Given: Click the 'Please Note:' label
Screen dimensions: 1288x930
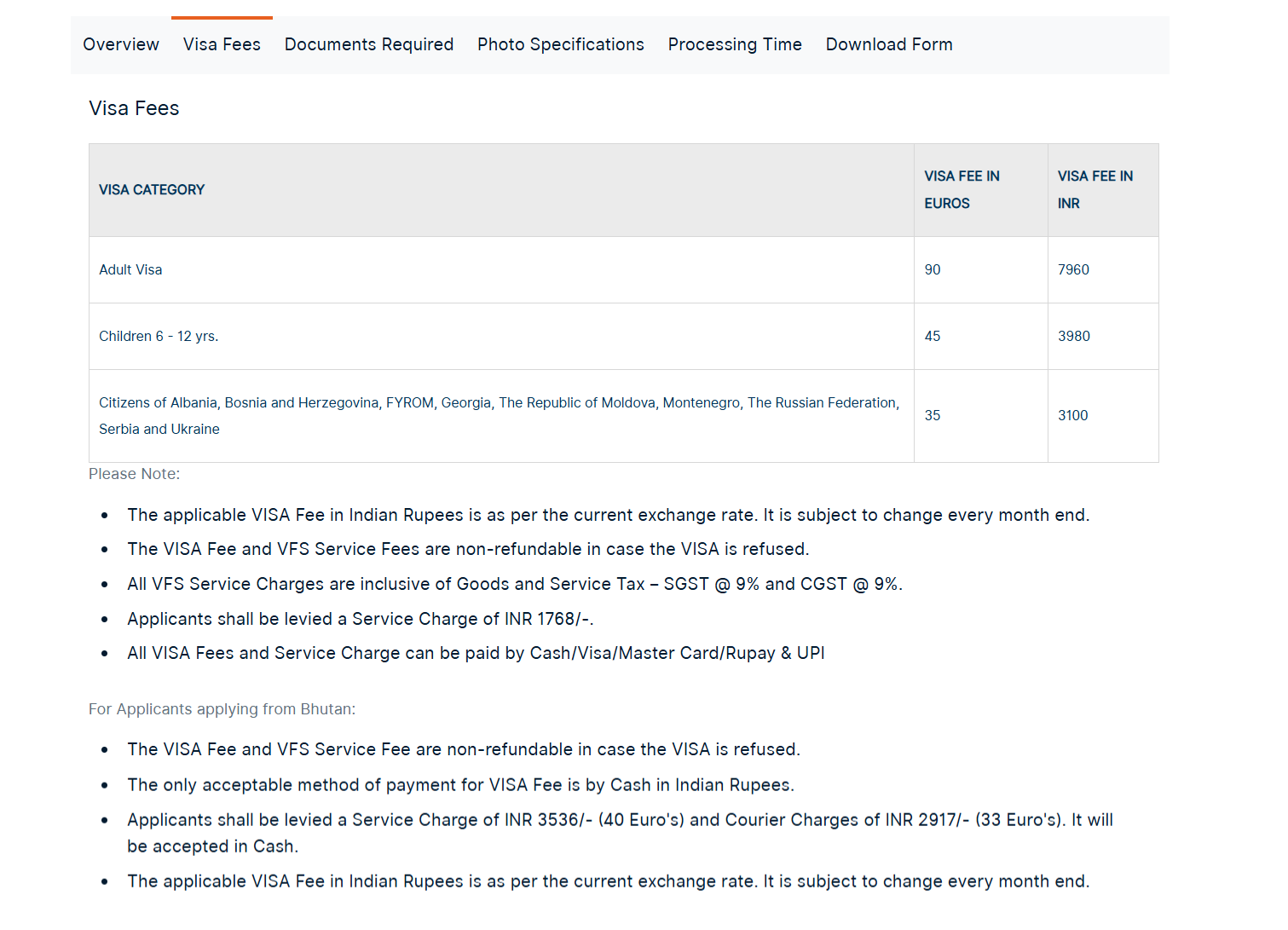Looking at the screenshot, I should tap(135, 474).
